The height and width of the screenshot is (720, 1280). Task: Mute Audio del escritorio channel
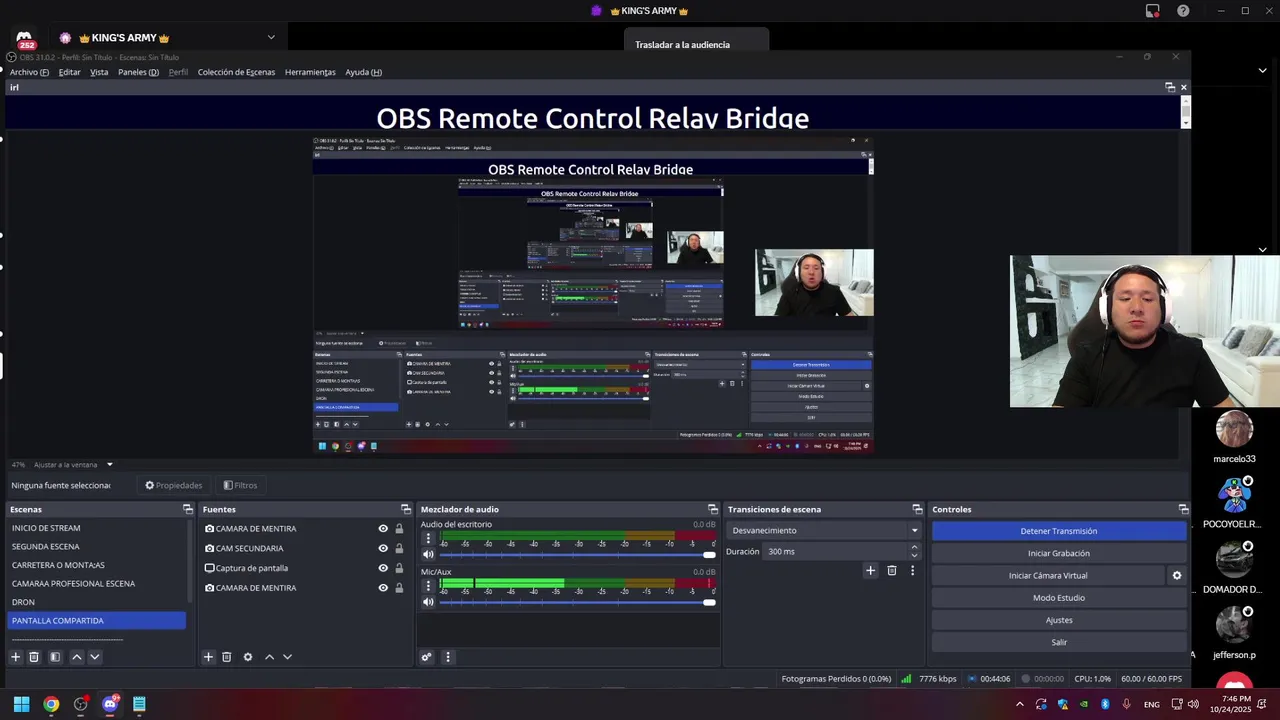(x=428, y=555)
